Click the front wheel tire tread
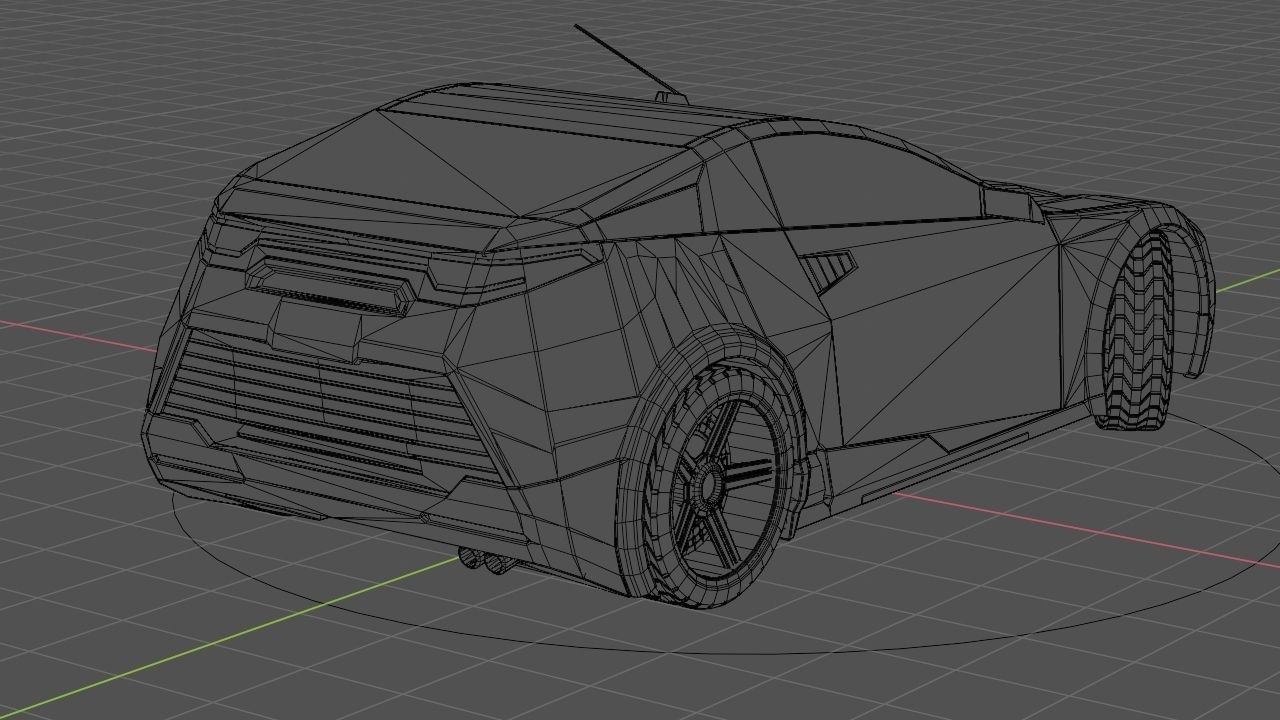The image size is (1280, 720). (1136, 330)
